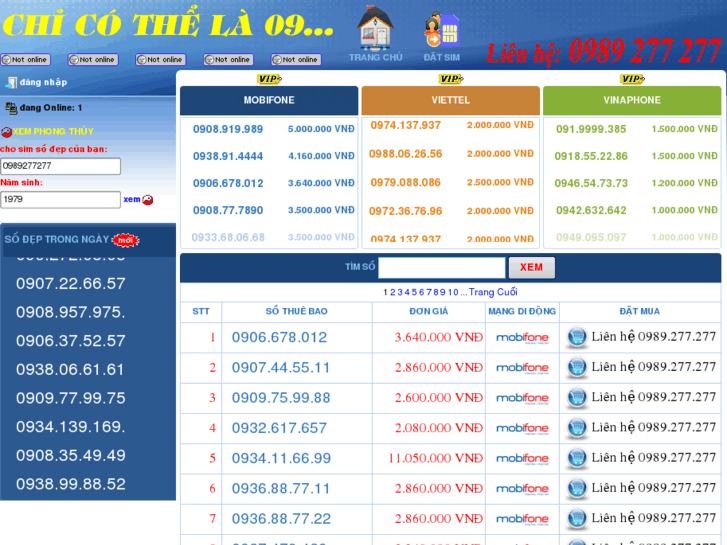Select the VINAPHONE tab header
This screenshot has width=727, height=545.
632,100
